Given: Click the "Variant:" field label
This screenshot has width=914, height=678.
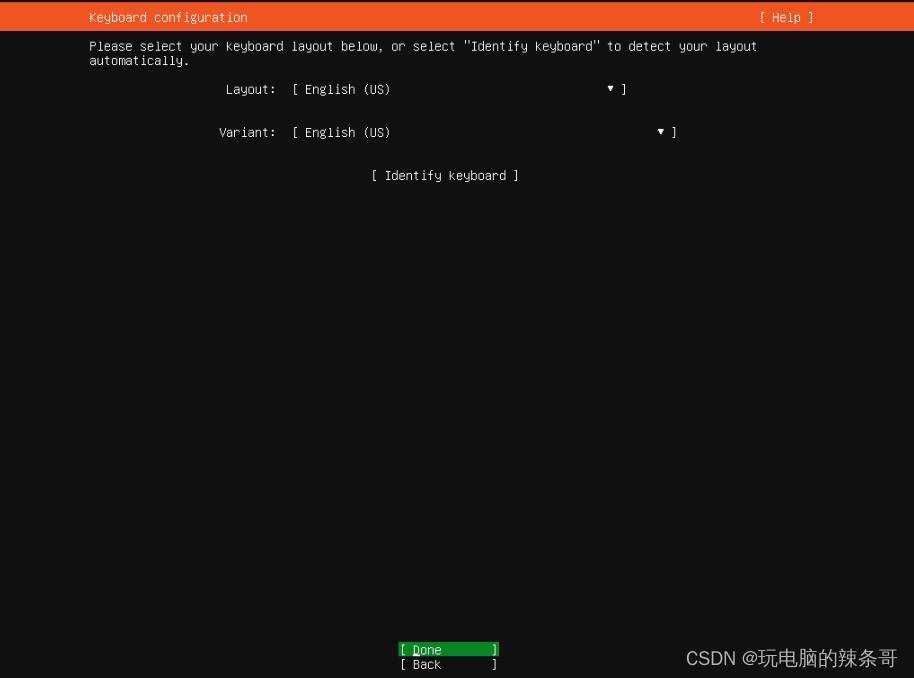Looking at the screenshot, I should click(247, 133).
